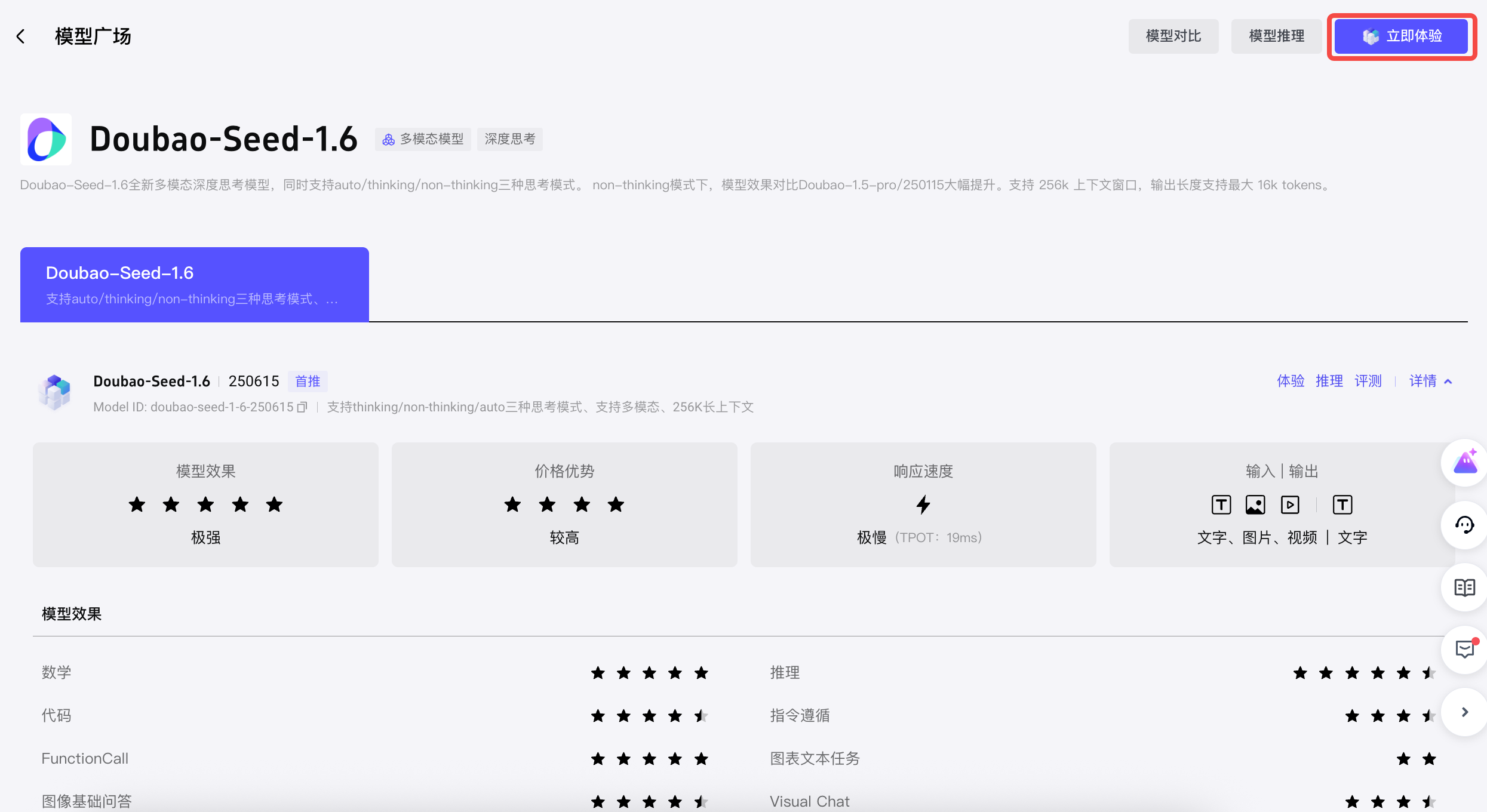Viewport: 1487px width, 812px height.
Task: Open the 推理 link
Action: tap(1329, 381)
